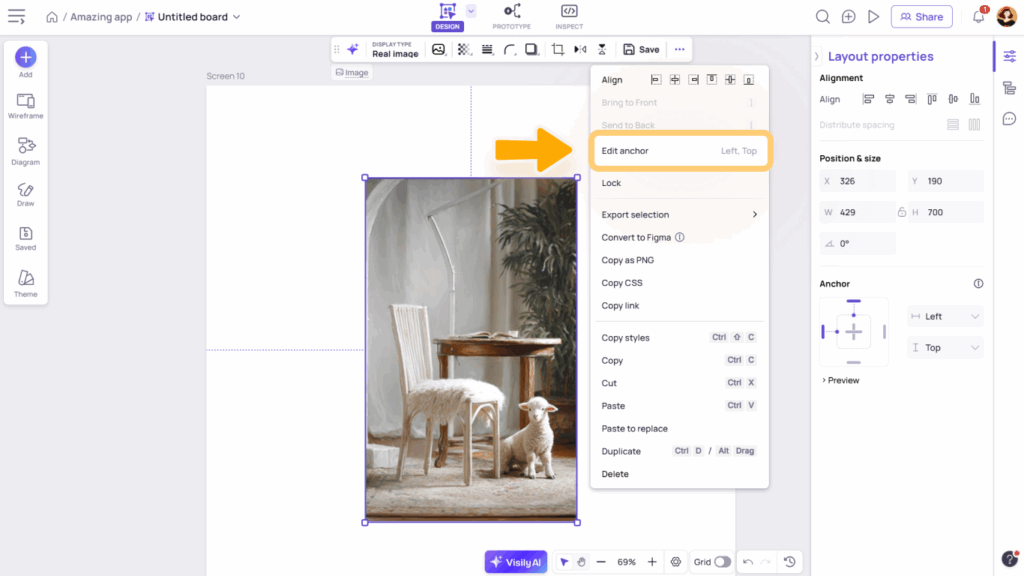Click the Share button

(x=921, y=17)
